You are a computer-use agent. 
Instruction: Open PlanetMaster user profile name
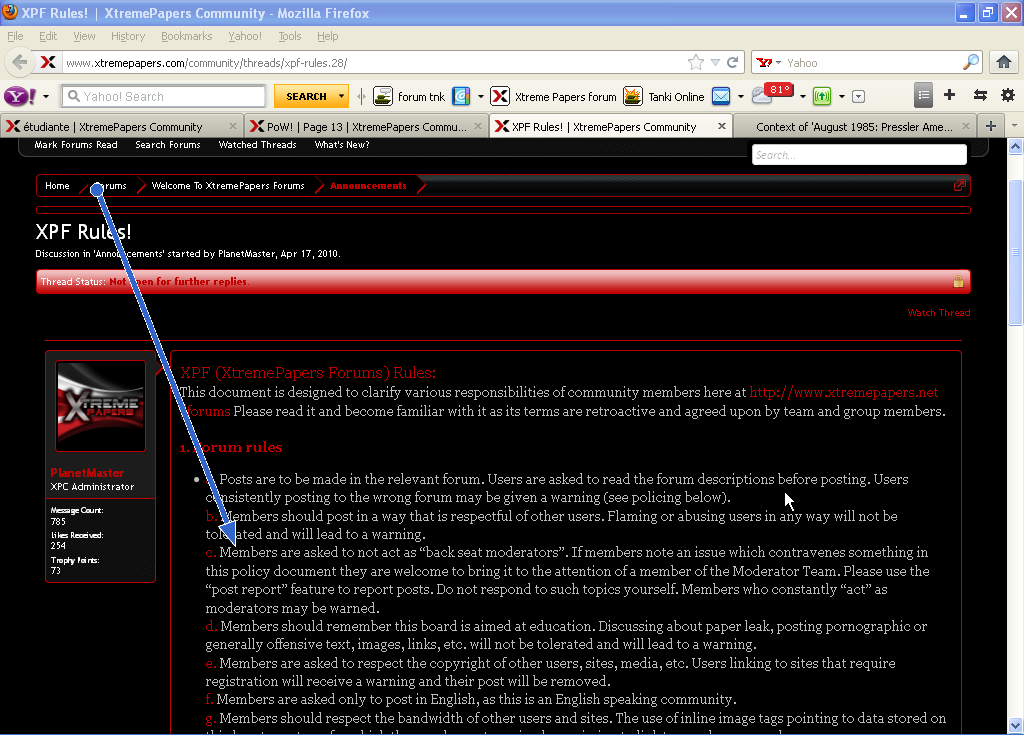(x=87, y=472)
